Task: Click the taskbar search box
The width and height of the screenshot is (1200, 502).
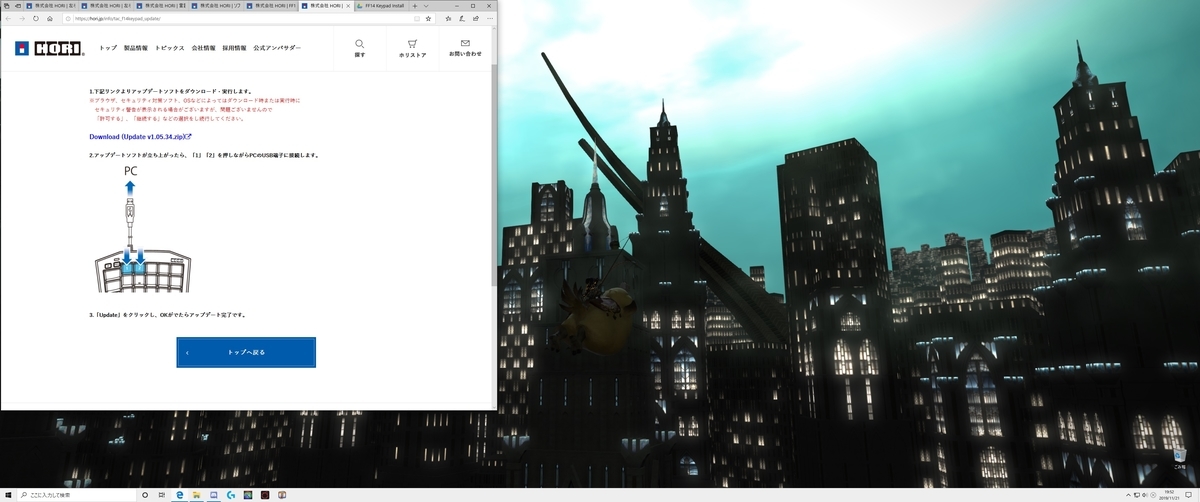Action: coord(76,494)
